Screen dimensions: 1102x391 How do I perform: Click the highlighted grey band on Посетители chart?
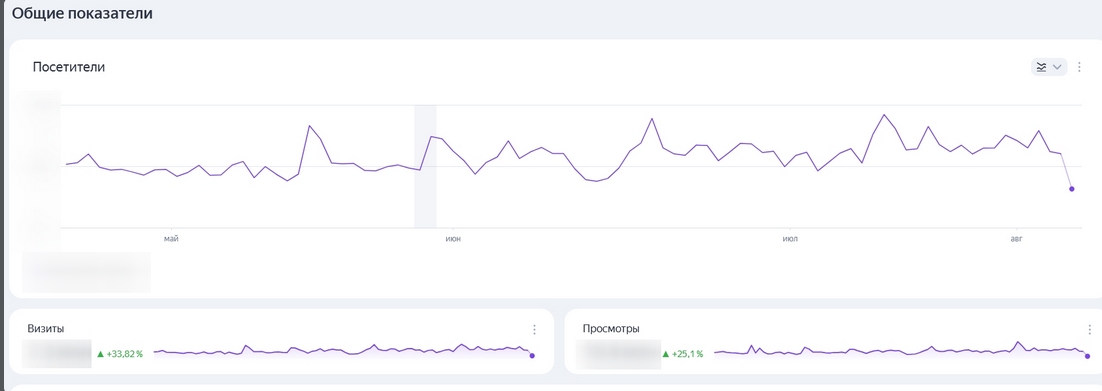[x=425, y=167]
